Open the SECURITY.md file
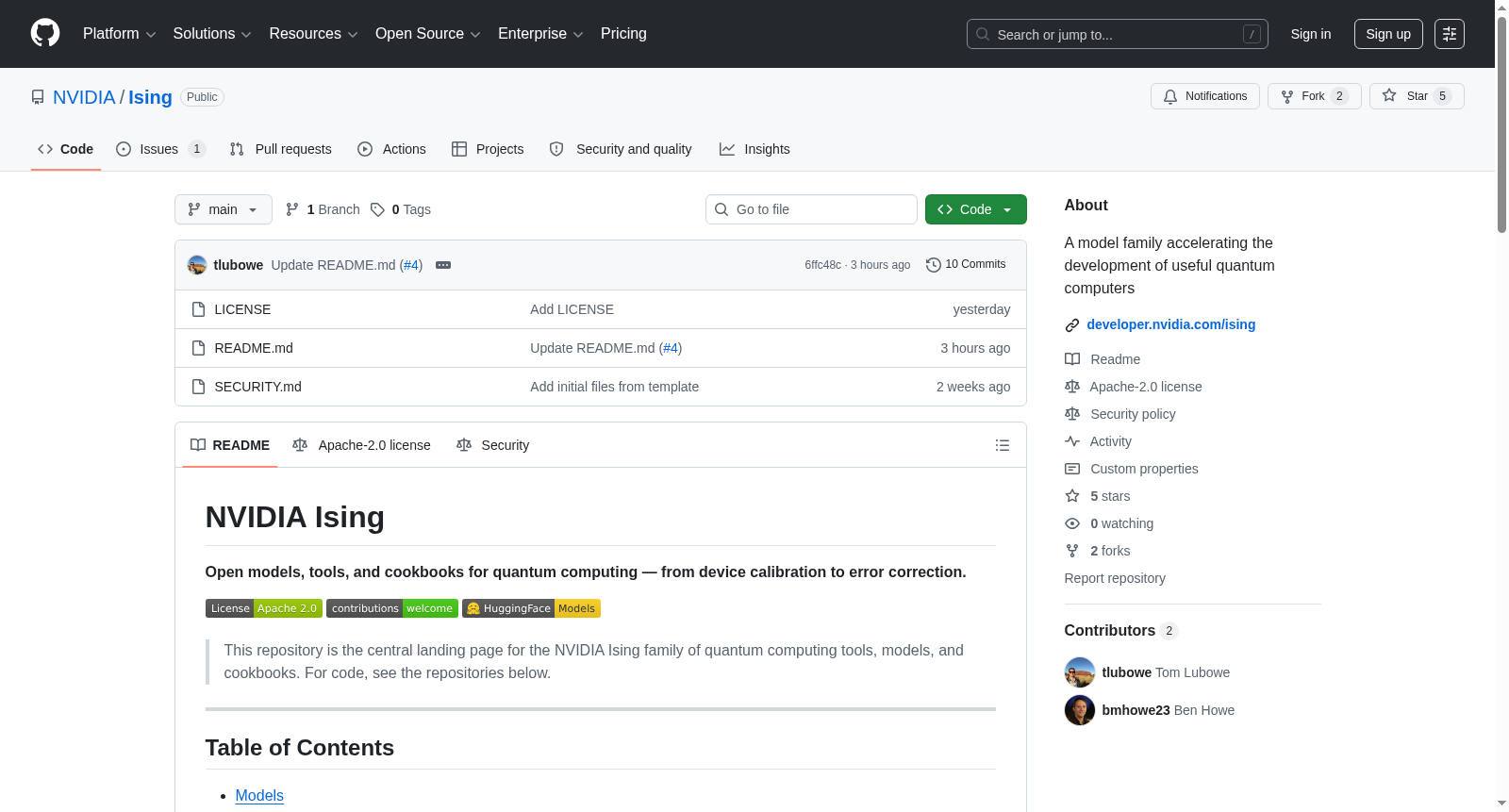This screenshot has width=1509, height=812. point(258,387)
